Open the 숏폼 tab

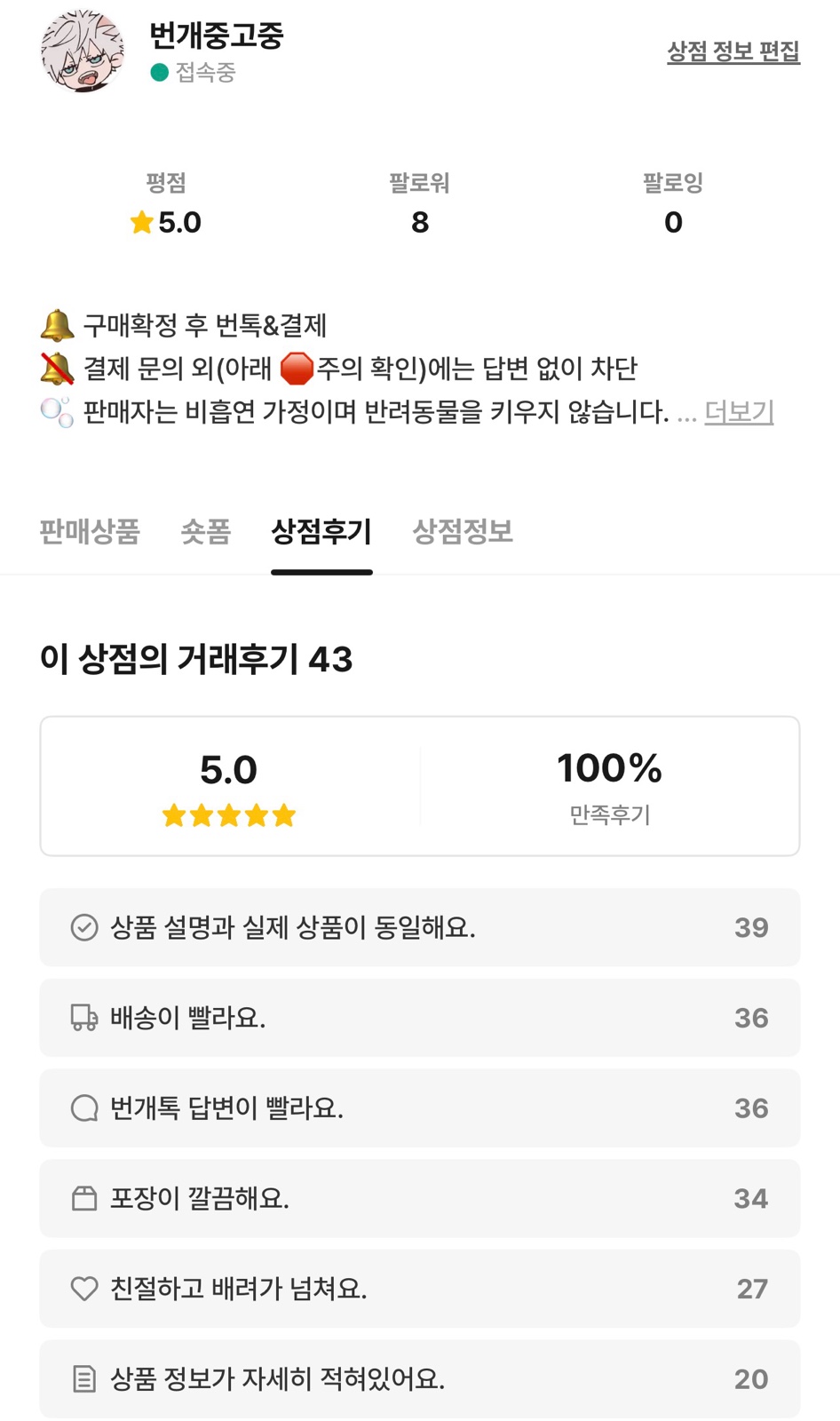205,532
